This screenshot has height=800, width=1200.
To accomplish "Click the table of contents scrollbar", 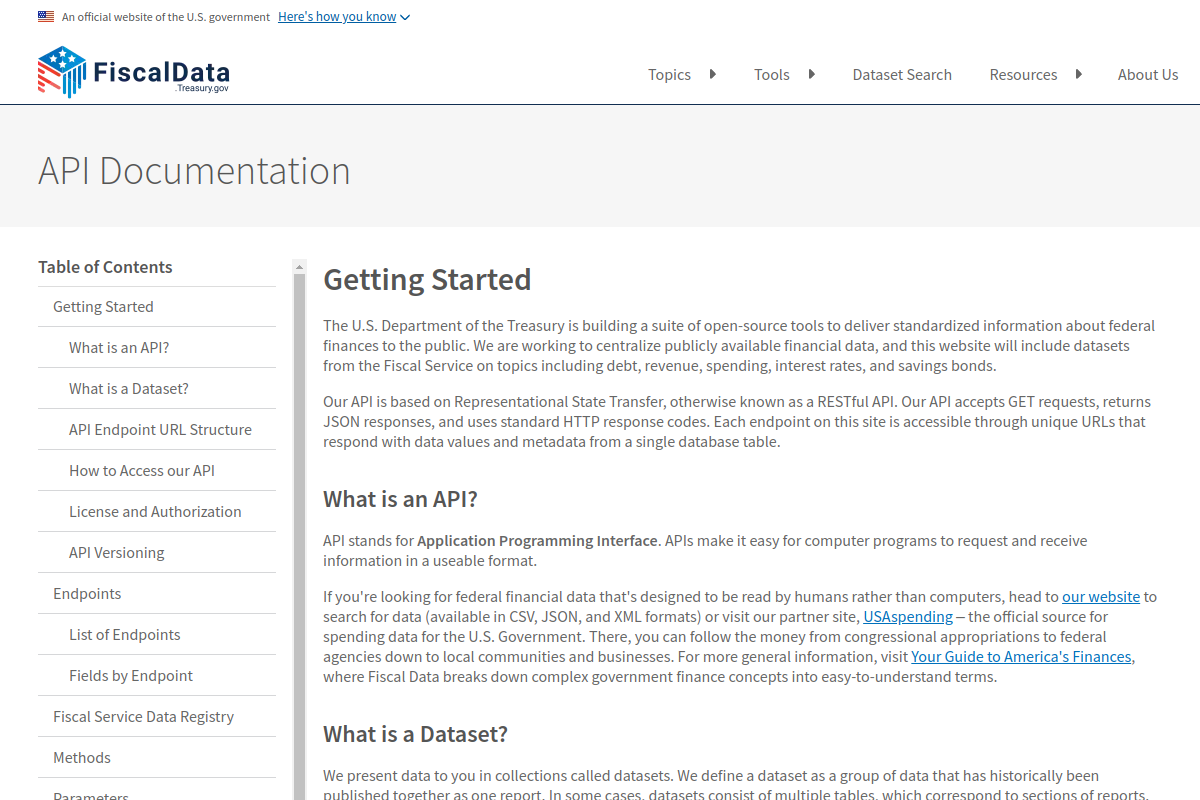I will point(299,537).
